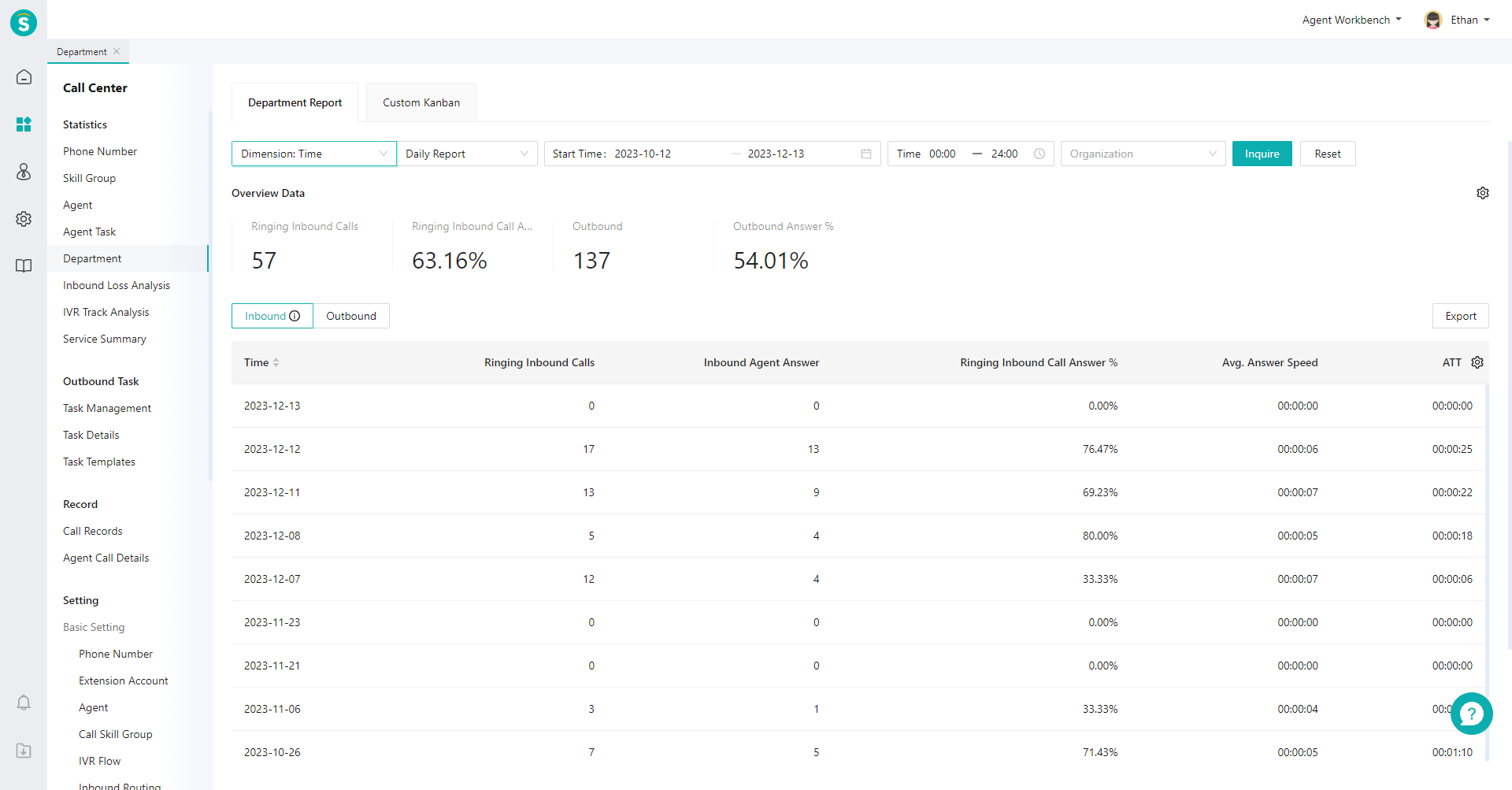Click Avg. Answer Speed column header
The width and height of the screenshot is (1512, 790).
tap(1270, 362)
